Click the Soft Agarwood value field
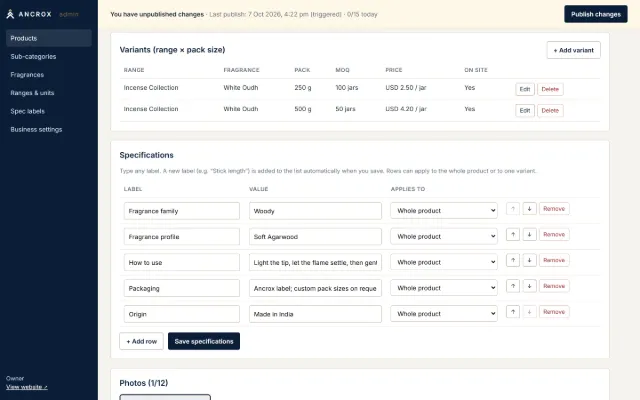 click(315, 237)
